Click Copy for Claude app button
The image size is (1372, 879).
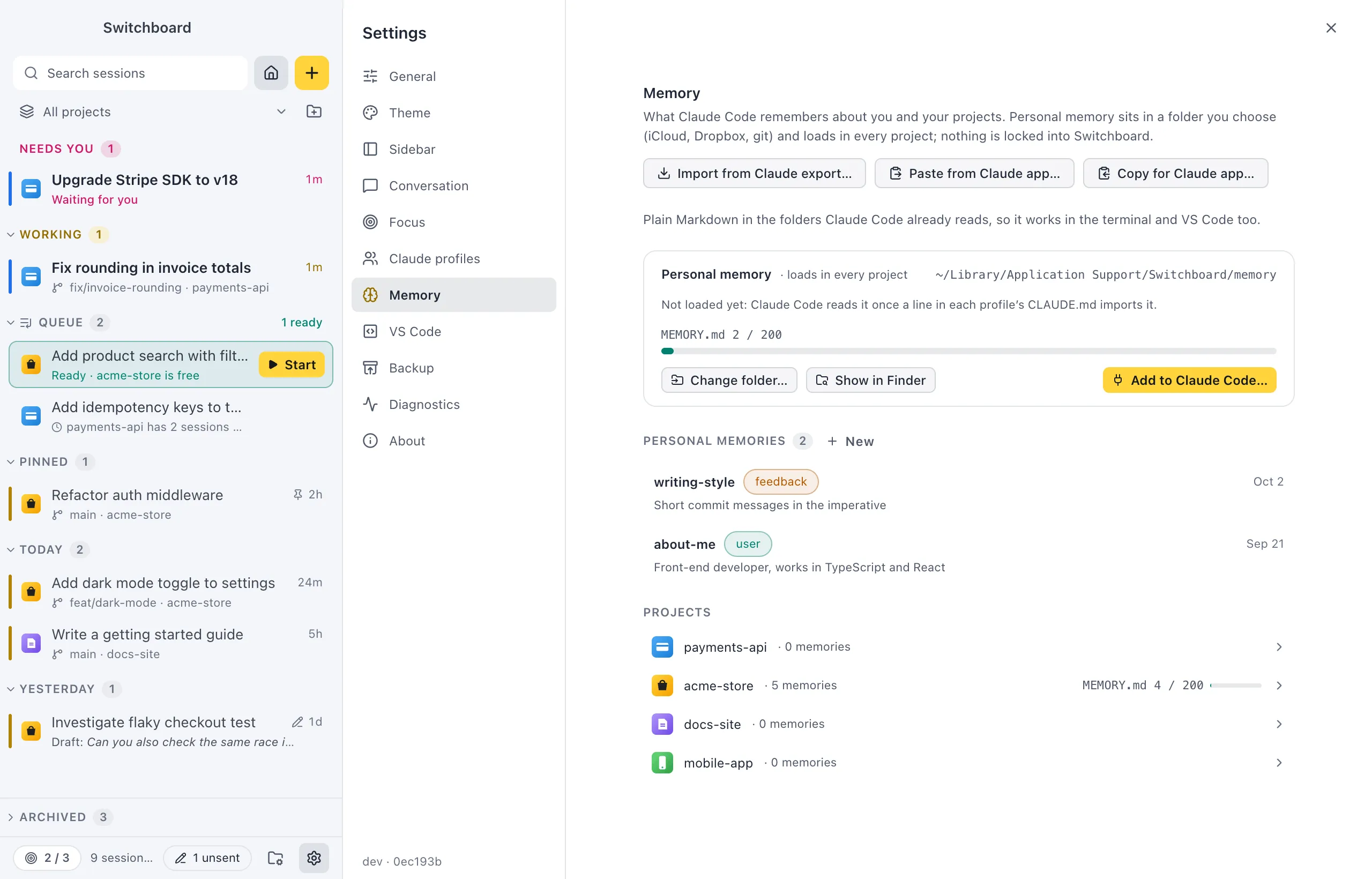coord(1175,173)
